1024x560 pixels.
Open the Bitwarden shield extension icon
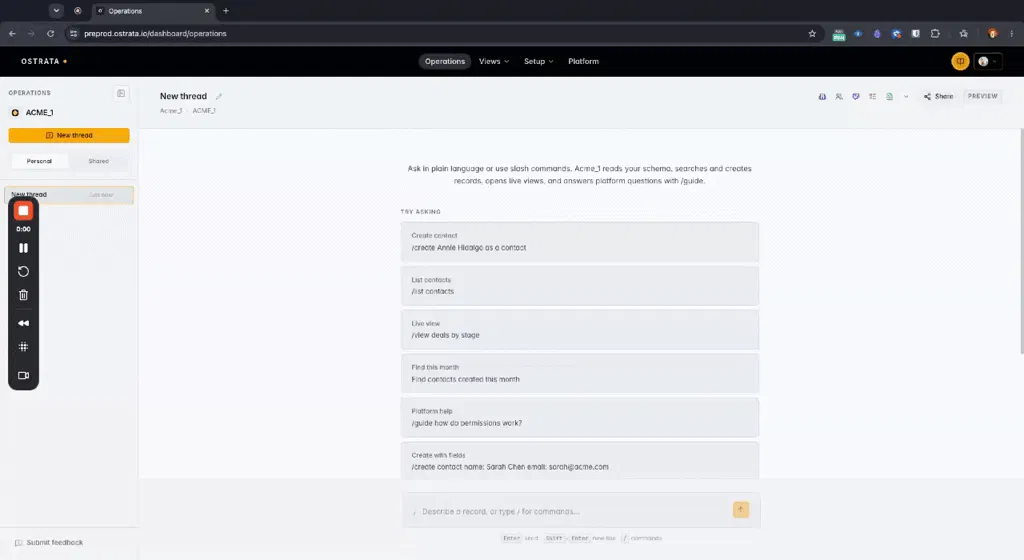[x=916, y=34]
